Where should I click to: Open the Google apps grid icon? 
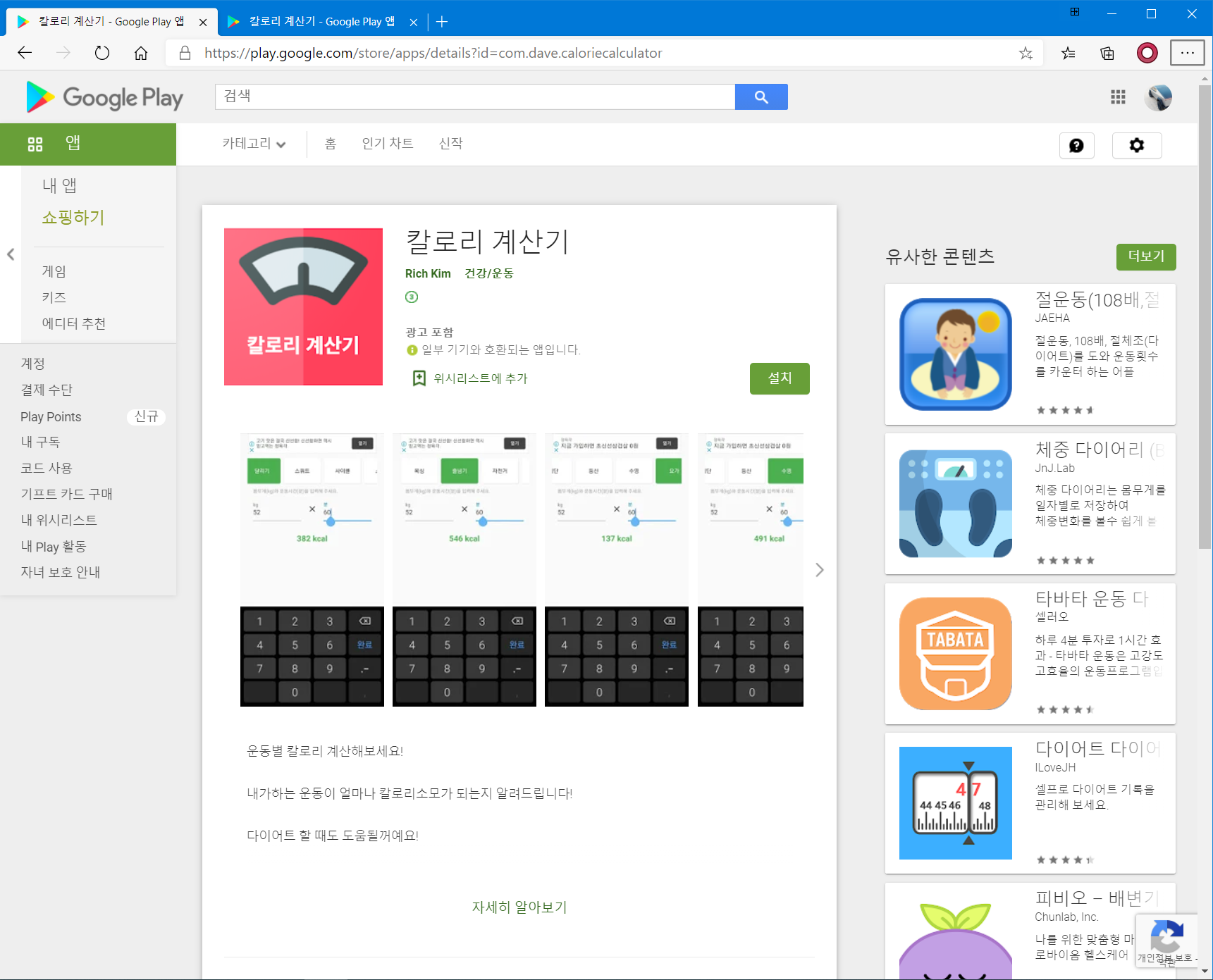(1118, 97)
